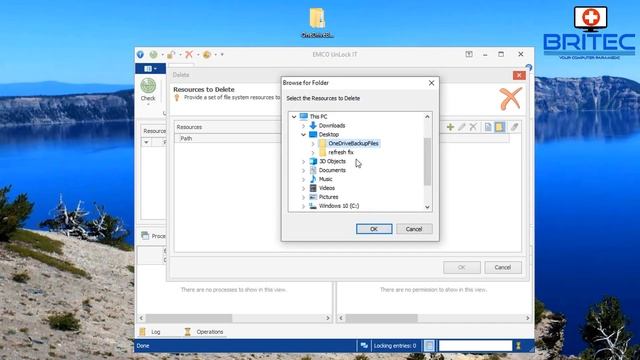Click the status bar input field
This screenshot has height=360, width=640.
(475, 346)
